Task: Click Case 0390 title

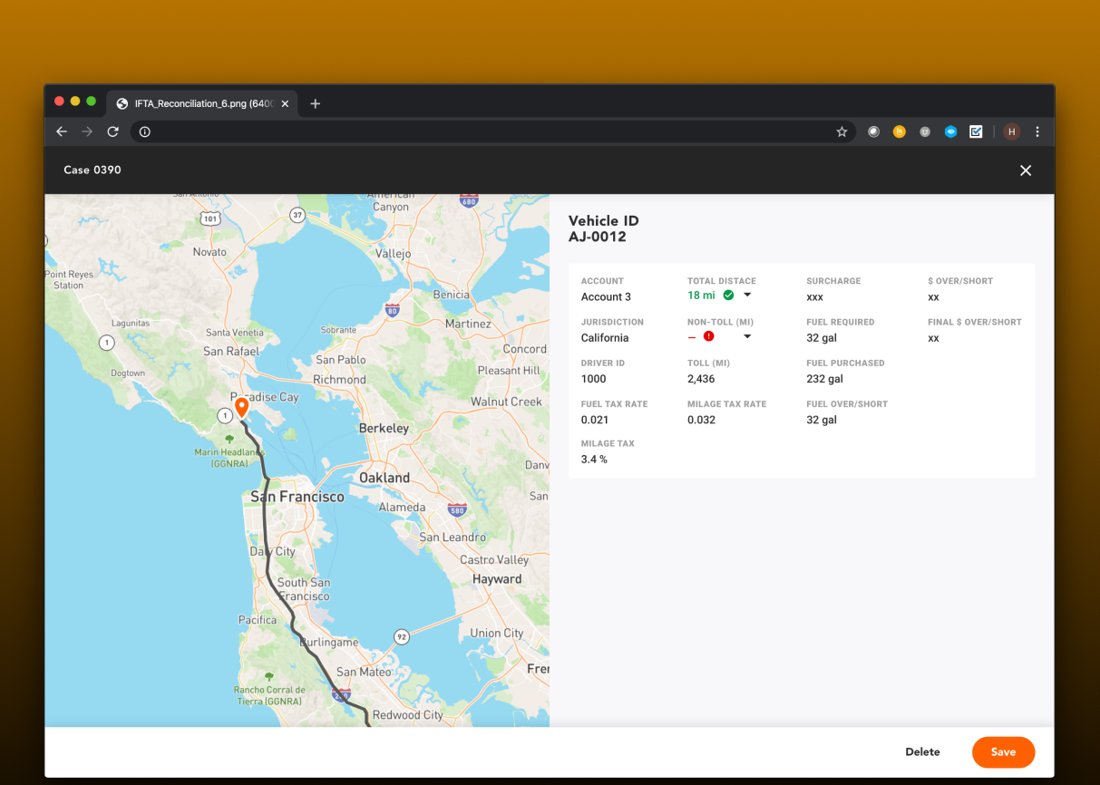Action: click(92, 170)
